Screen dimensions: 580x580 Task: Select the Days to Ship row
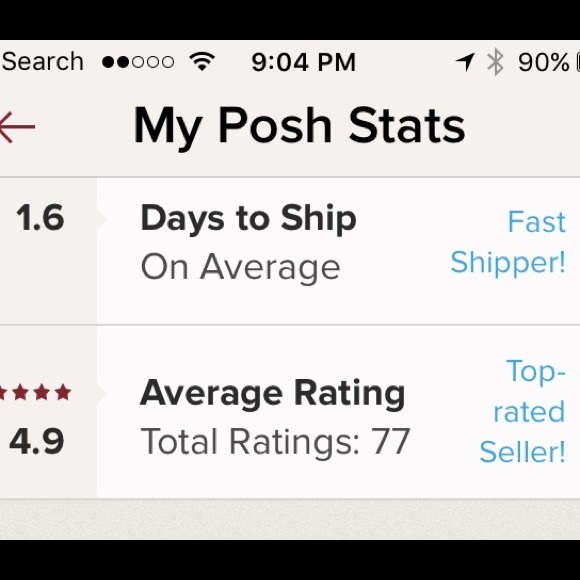tap(290, 251)
